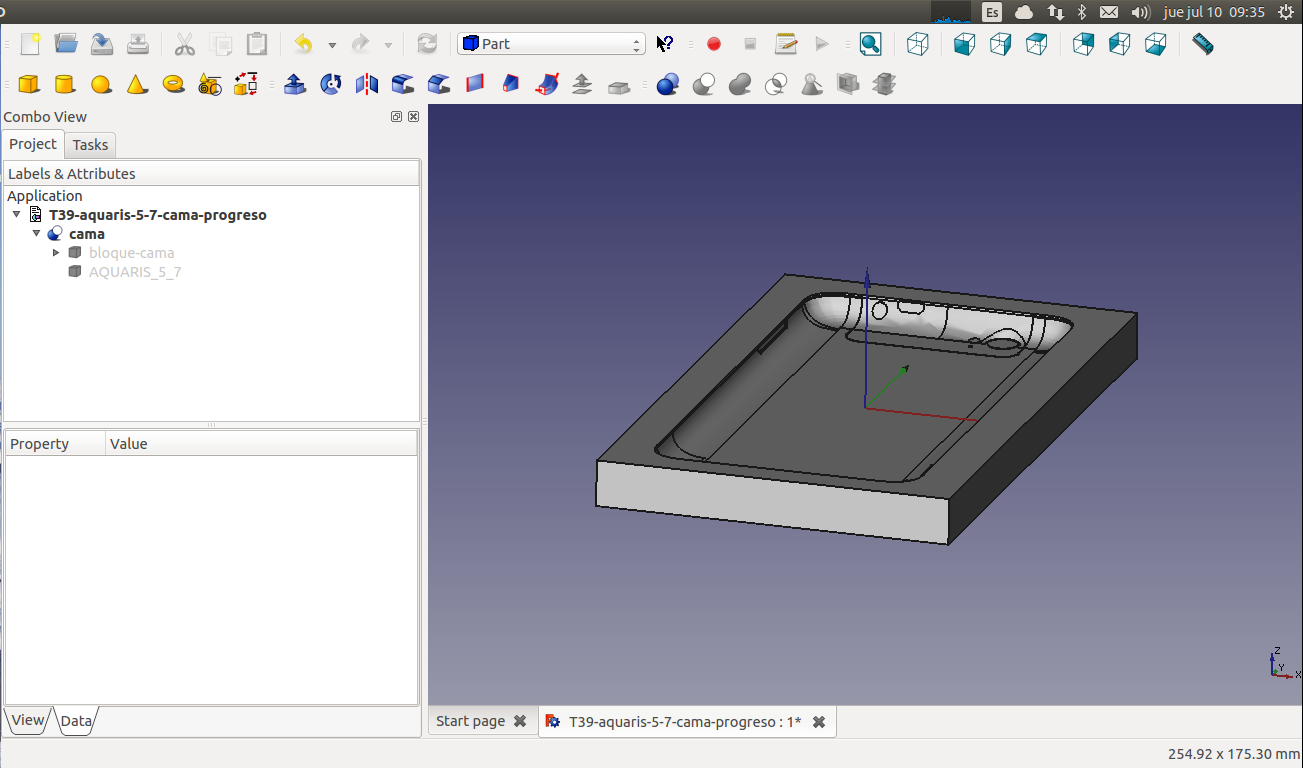Open the Part workbench selector dropdown
The height and width of the screenshot is (768, 1303).
tap(551, 44)
